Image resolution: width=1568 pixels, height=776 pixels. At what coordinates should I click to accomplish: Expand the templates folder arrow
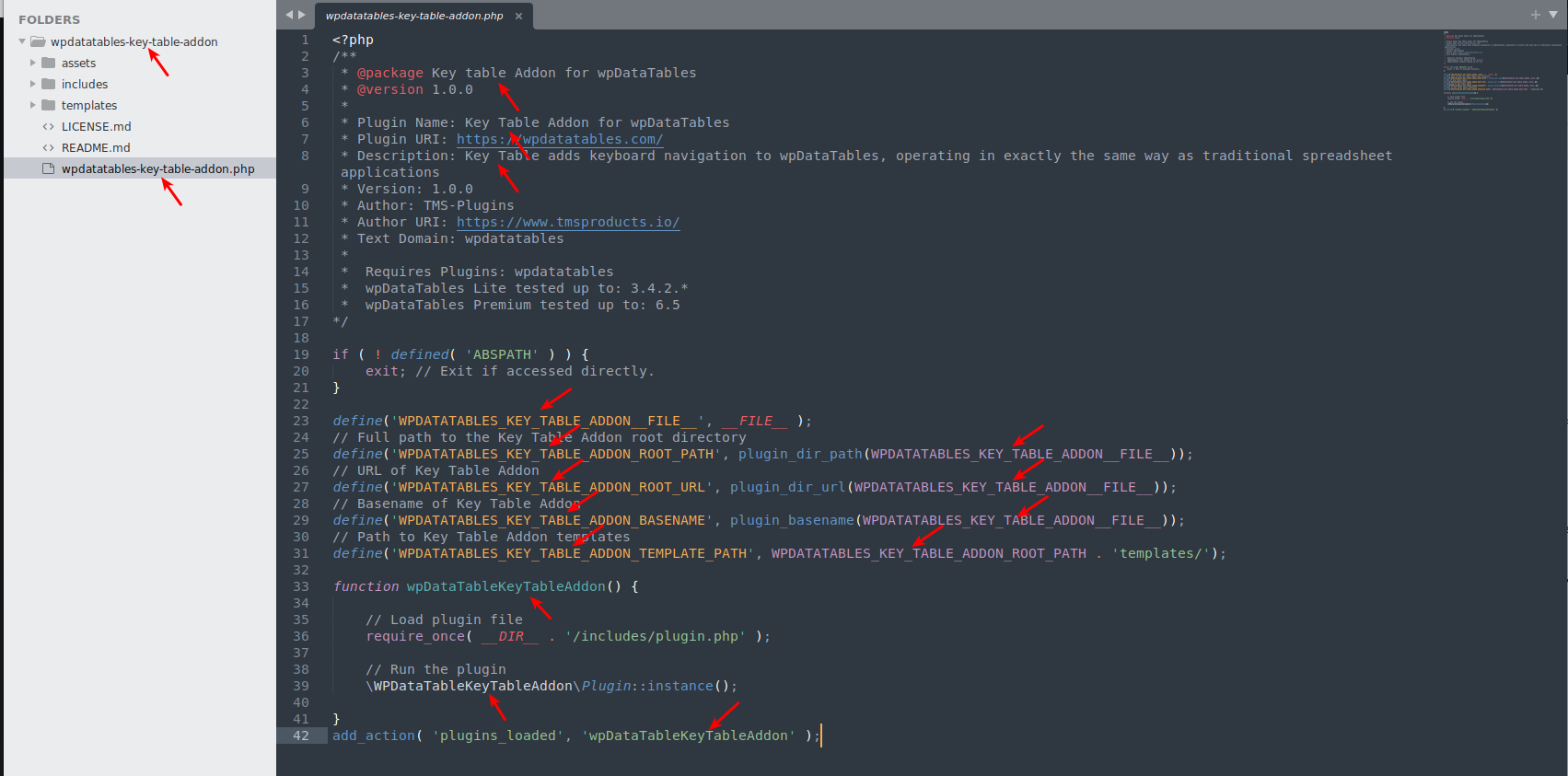33,105
